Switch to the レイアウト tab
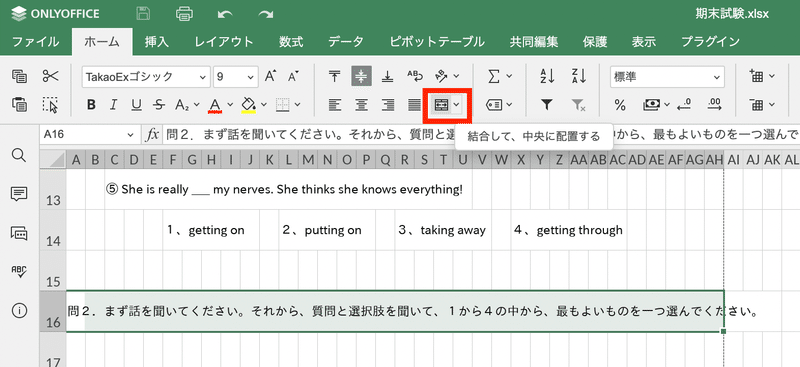Screen dimensions: 800x367 click(x=224, y=41)
